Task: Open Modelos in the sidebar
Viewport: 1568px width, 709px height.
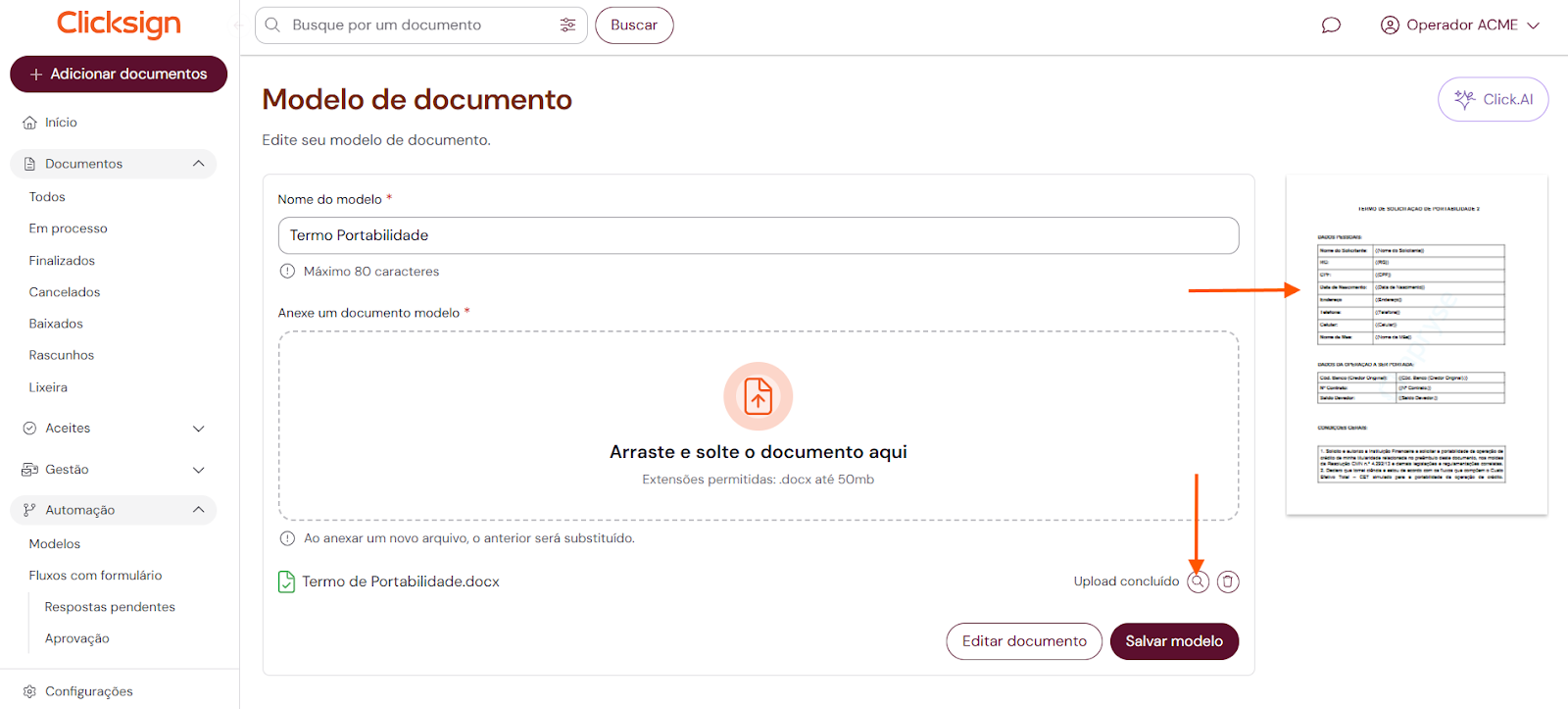Action: [x=55, y=544]
